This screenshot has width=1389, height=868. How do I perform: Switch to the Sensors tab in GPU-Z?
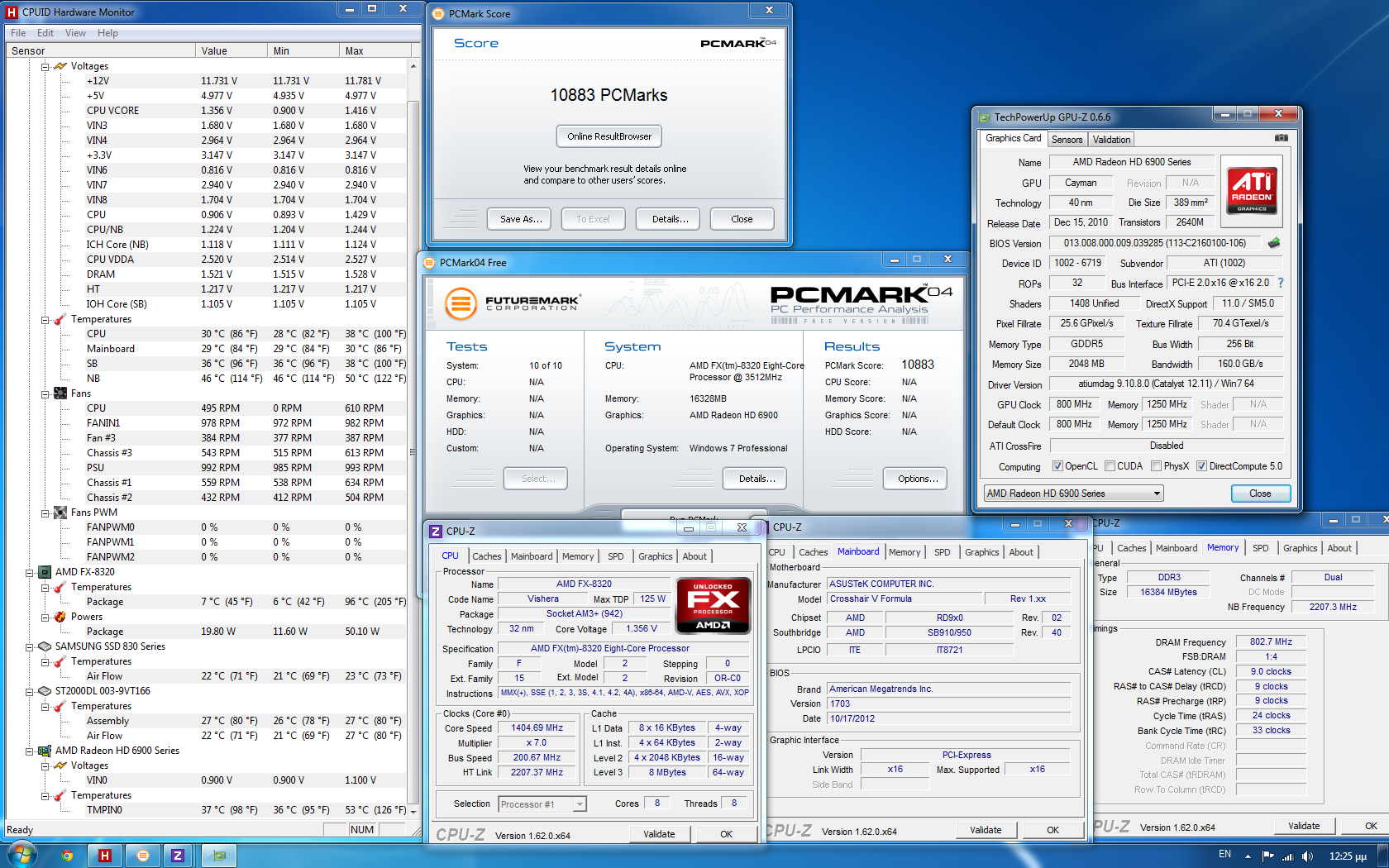click(1067, 140)
